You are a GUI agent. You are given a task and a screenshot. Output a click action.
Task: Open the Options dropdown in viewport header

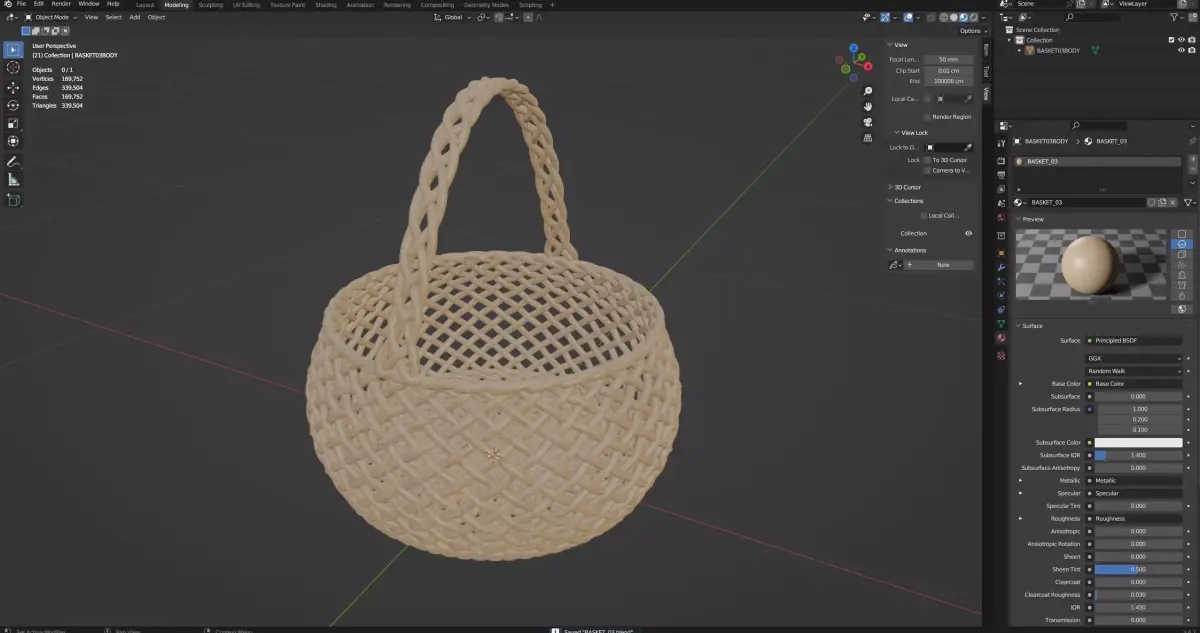coord(971,30)
